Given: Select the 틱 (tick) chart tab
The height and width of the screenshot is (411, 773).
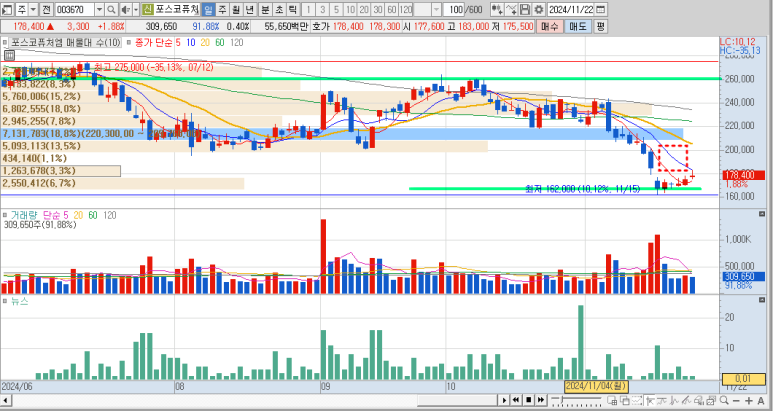Looking at the screenshot, I should tap(291, 9).
